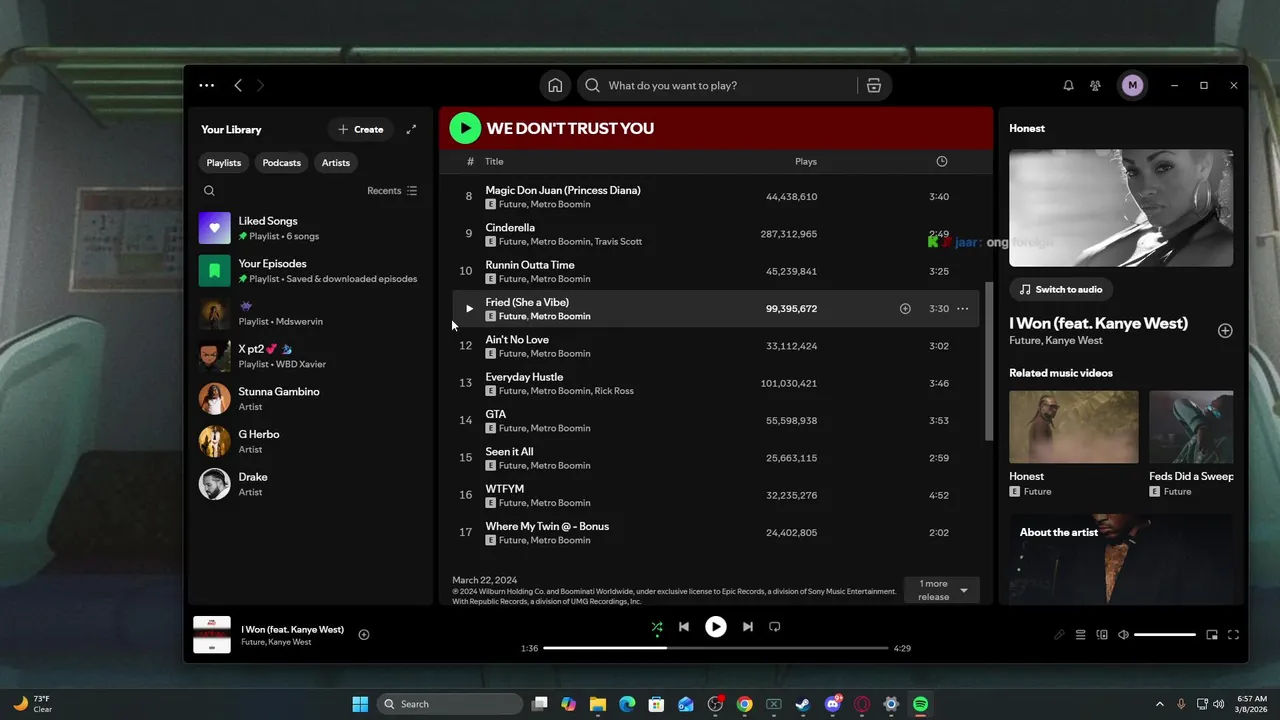The height and width of the screenshot is (720, 1280).
Task: Open the Recents sort dropdown
Action: pyautogui.click(x=392, y=191)
